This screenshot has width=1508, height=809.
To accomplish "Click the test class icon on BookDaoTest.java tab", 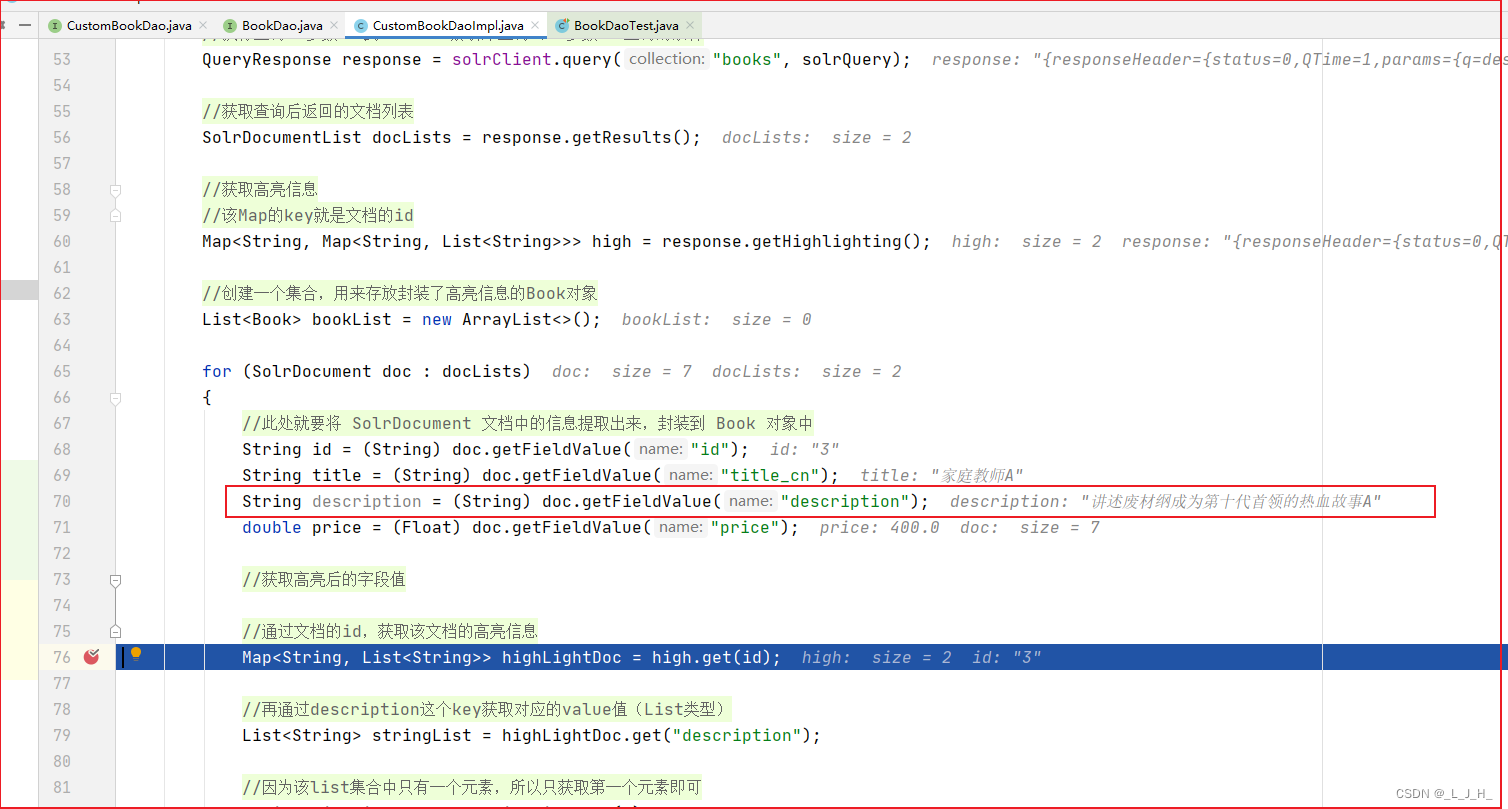I will pos(561,25).
